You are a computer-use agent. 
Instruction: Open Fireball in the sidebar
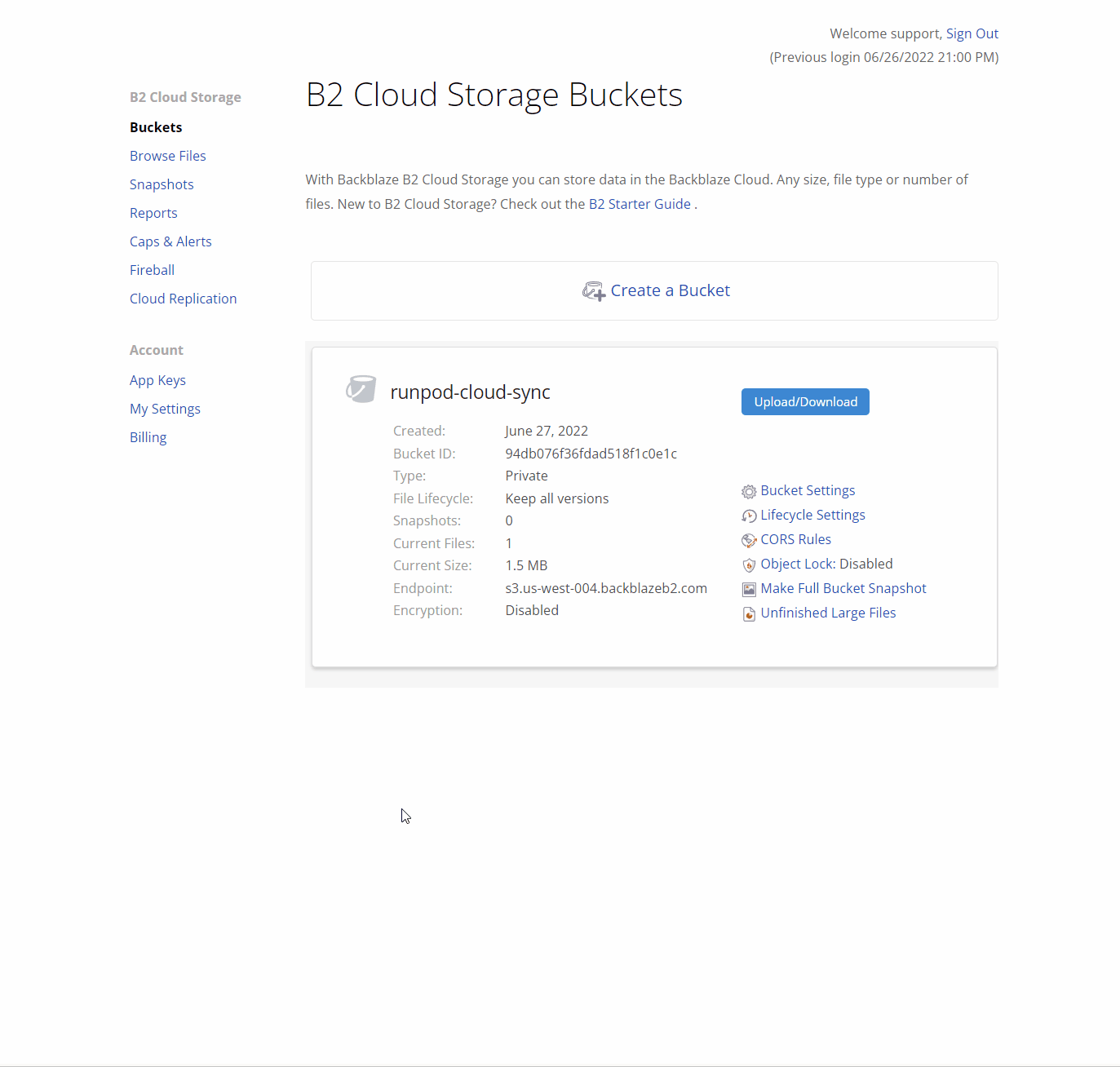[152, 270]
